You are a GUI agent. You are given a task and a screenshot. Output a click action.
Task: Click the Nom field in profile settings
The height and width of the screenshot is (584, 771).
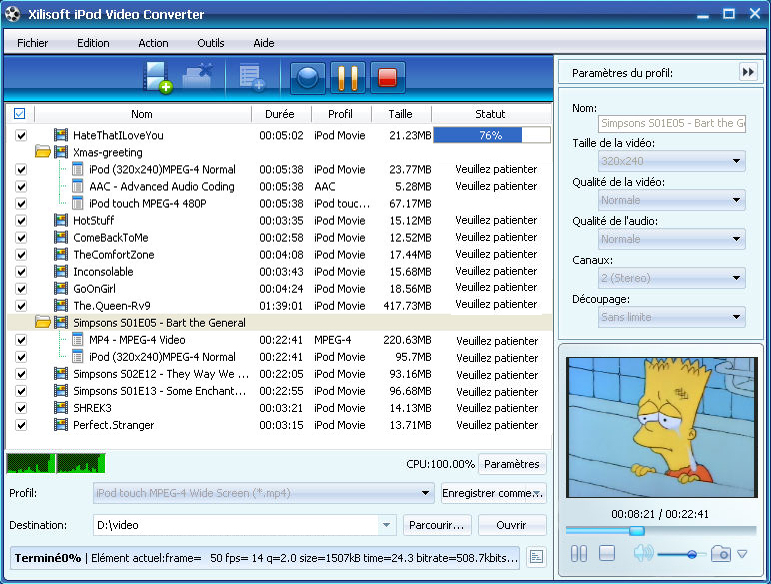click(x=672, y=123)
